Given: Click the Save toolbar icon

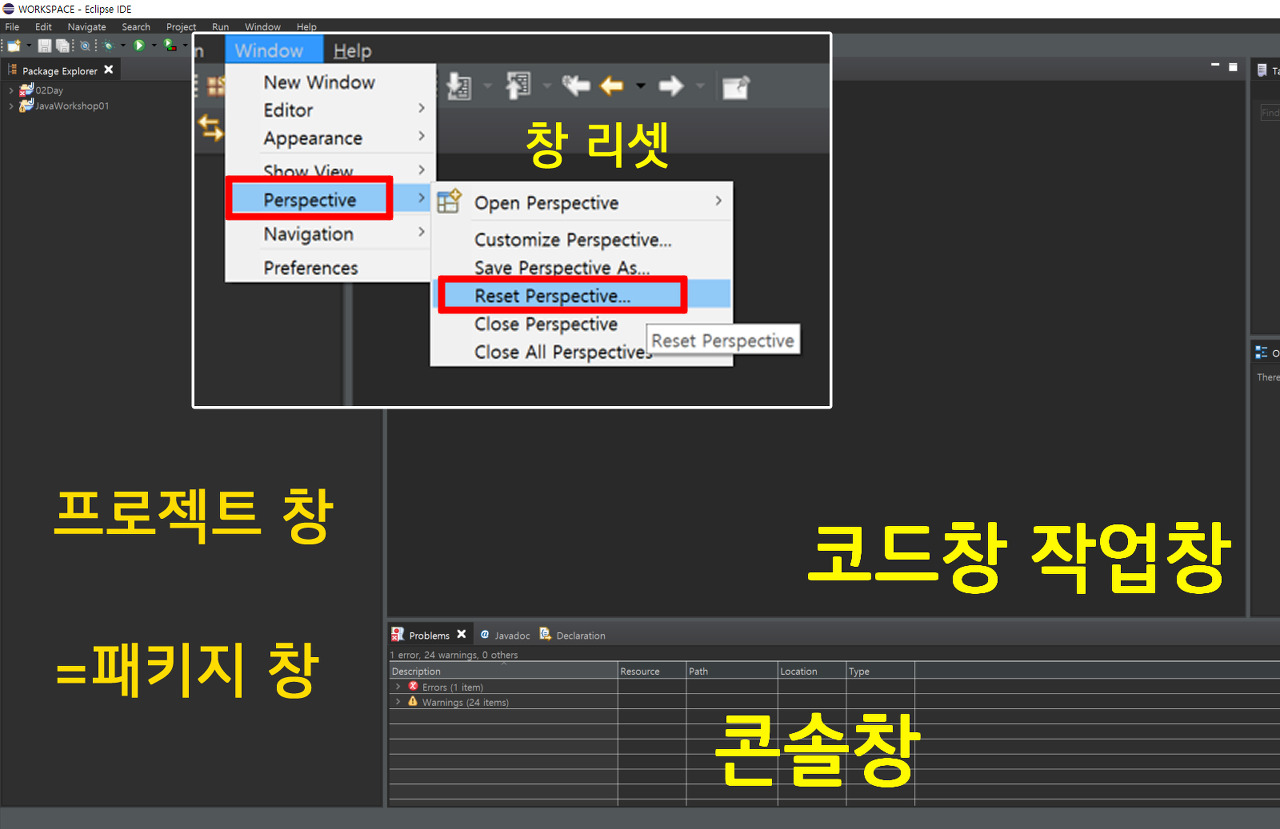Looking at the screenshot, I should point(45,45).
